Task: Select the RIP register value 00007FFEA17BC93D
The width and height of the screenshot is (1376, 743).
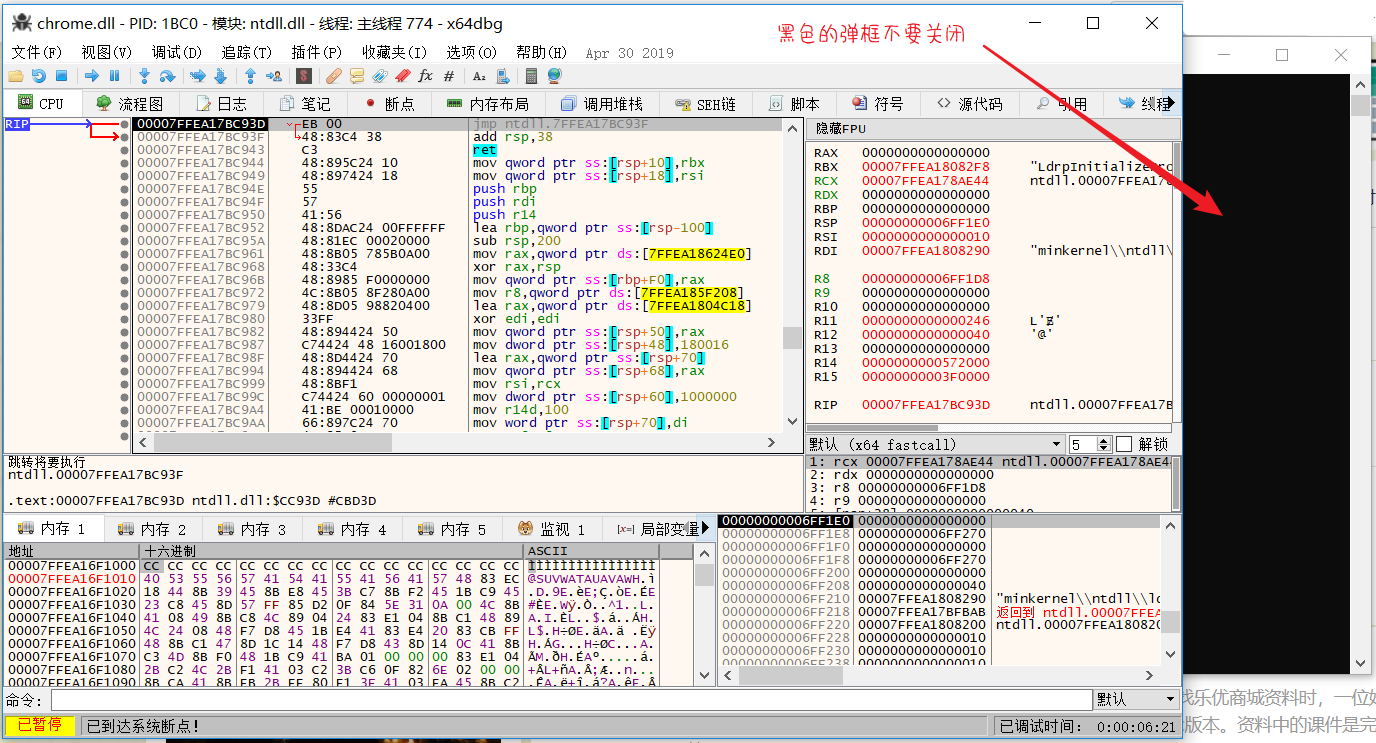Action: coord(925,405)
